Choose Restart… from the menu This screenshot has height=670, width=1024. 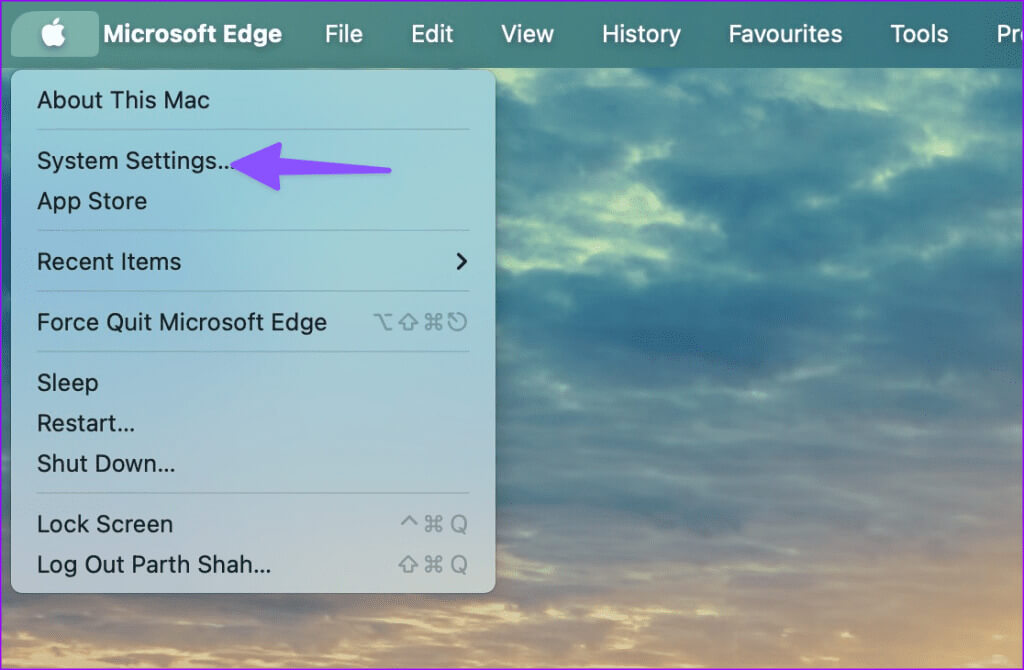point(253,423)
